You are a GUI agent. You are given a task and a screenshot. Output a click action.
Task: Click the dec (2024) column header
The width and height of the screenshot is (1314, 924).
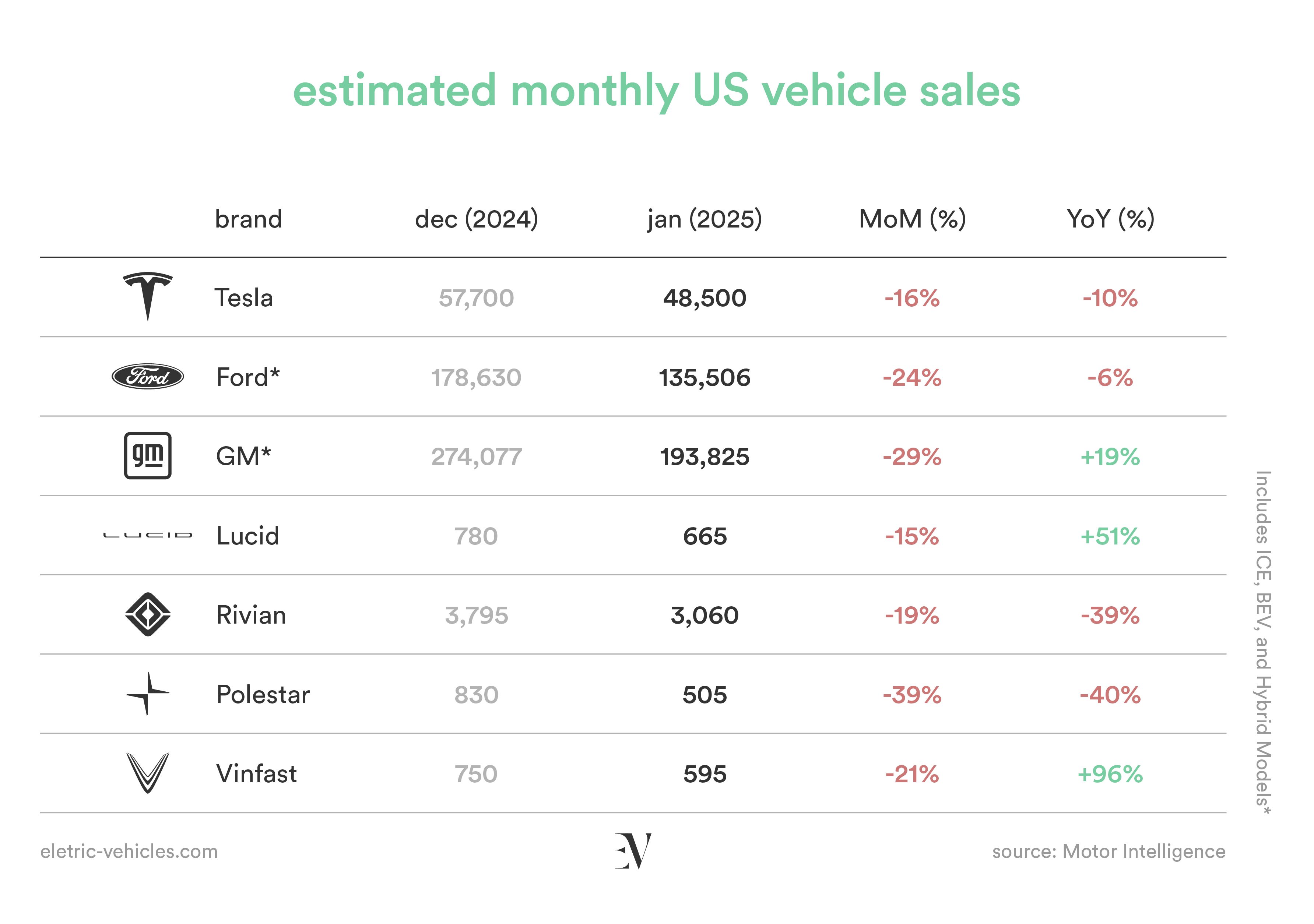coord(476,219)
